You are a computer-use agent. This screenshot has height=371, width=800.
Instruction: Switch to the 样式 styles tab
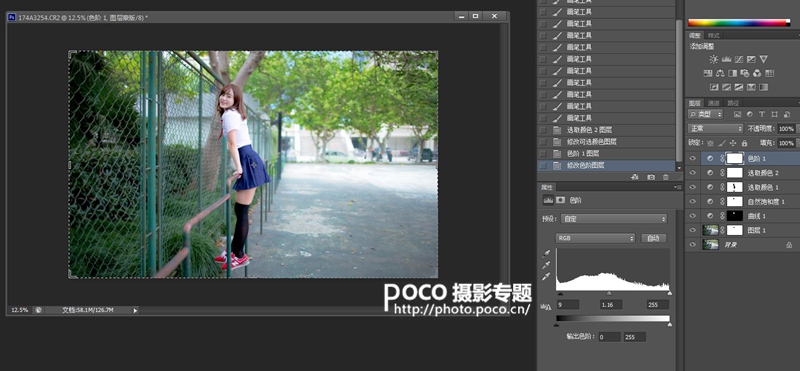point(713,35)
